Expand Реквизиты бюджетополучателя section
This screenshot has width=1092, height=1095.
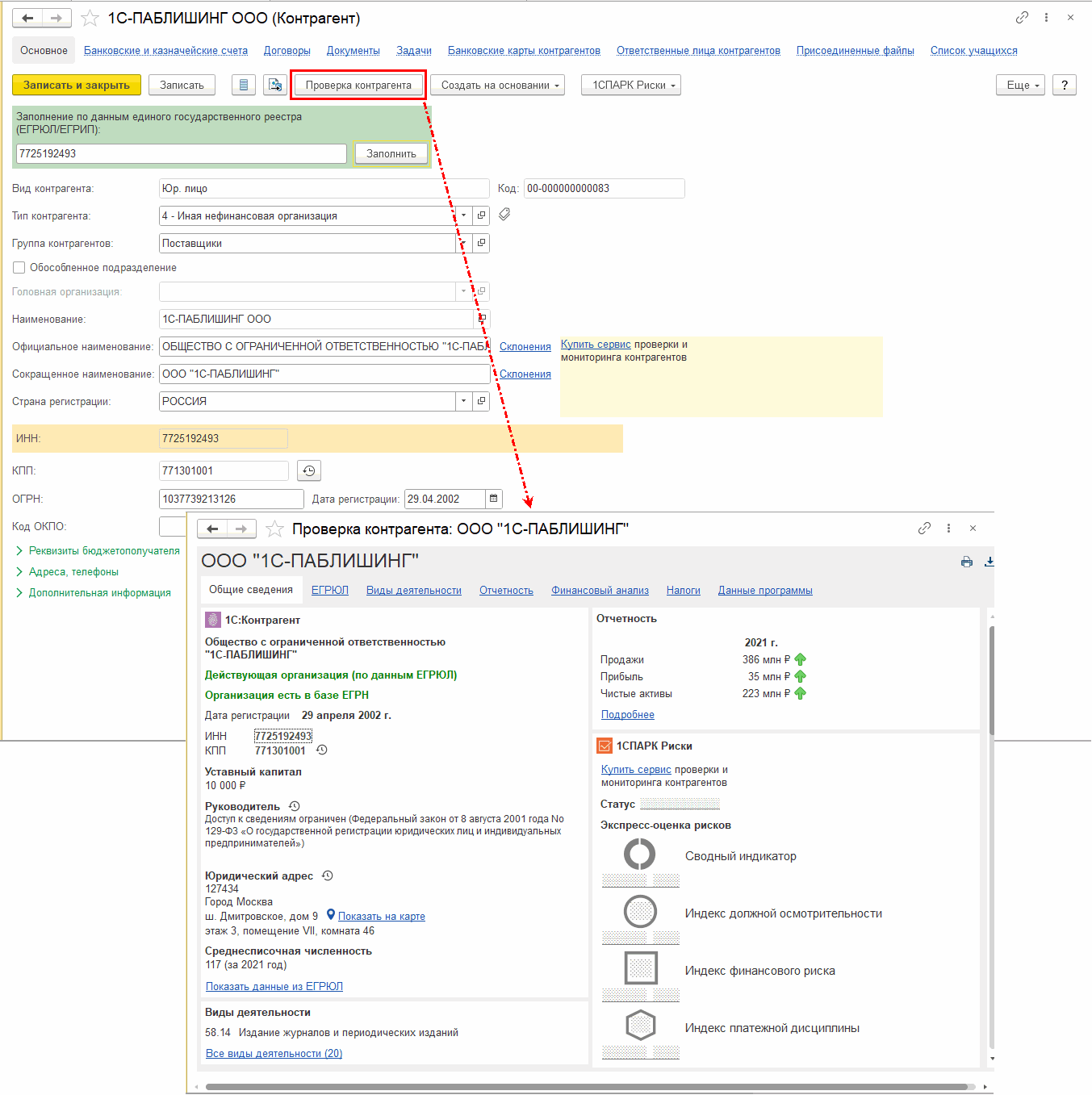[x=103, y=550]
